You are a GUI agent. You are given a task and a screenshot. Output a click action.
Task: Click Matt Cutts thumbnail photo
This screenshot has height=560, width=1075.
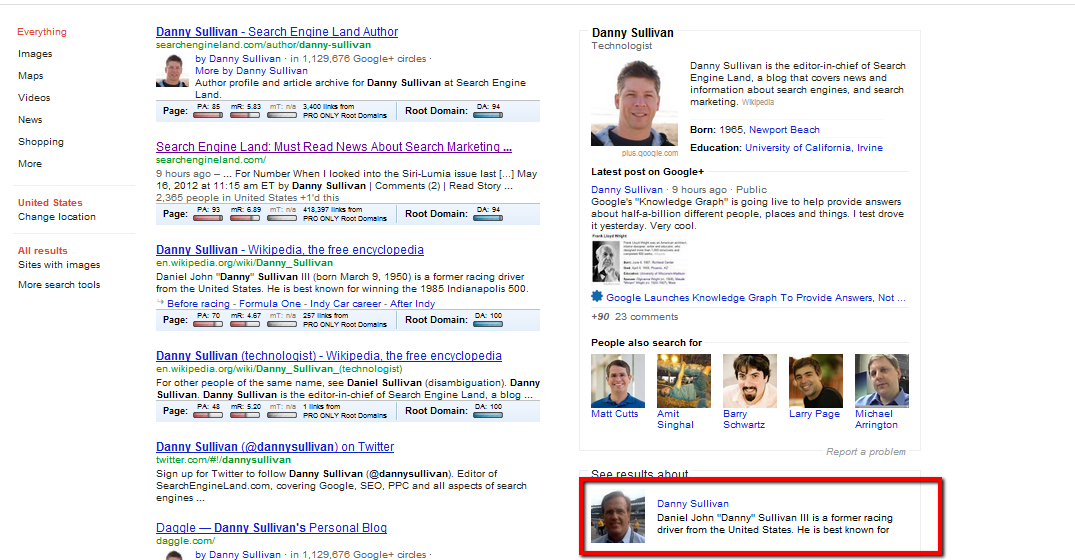tap(618, 380)
